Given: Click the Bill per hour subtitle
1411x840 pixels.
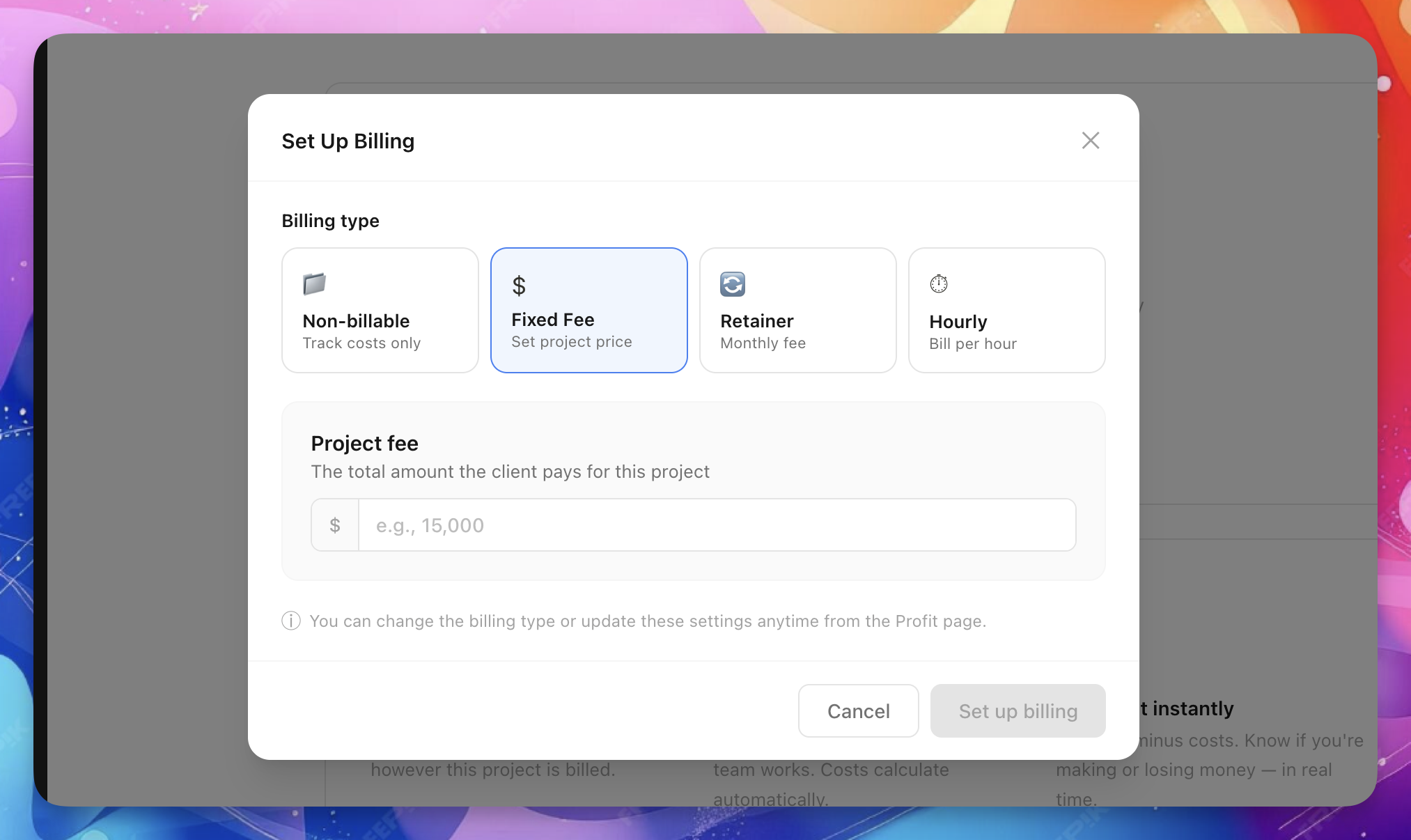Looking at the screenshot, I should (973, 344).
